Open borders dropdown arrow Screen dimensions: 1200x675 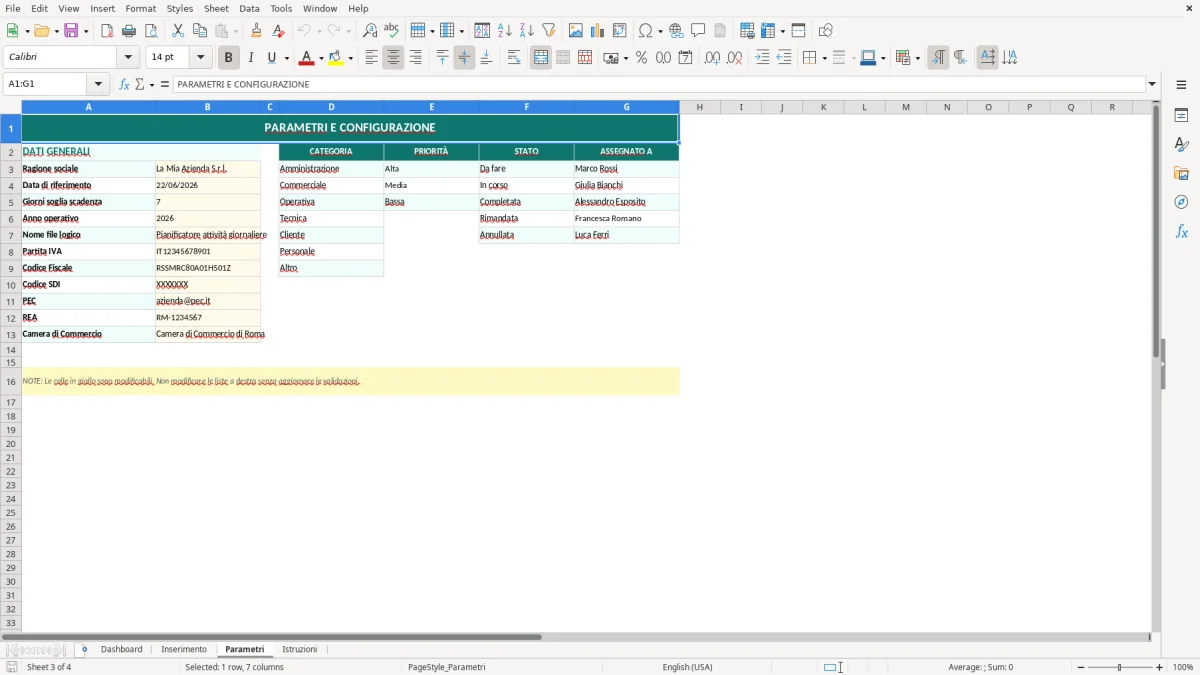[824, 58]
